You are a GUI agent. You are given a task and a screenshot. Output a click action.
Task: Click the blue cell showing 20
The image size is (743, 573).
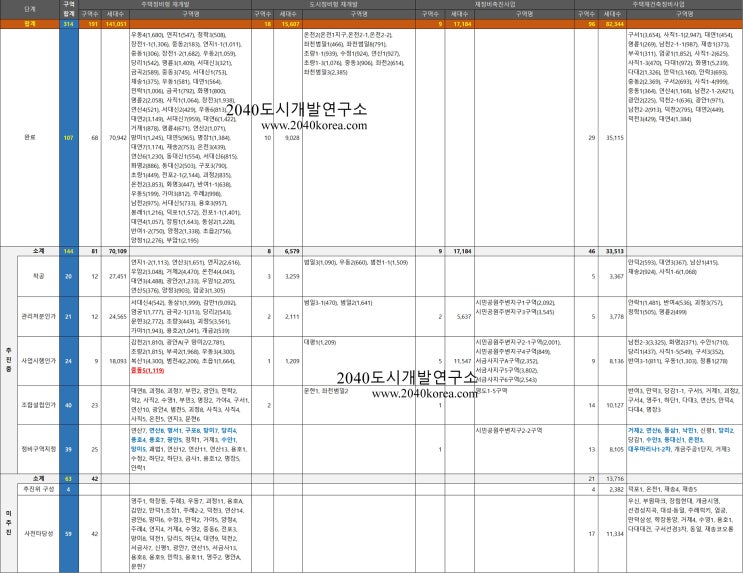tap(69, 276)
